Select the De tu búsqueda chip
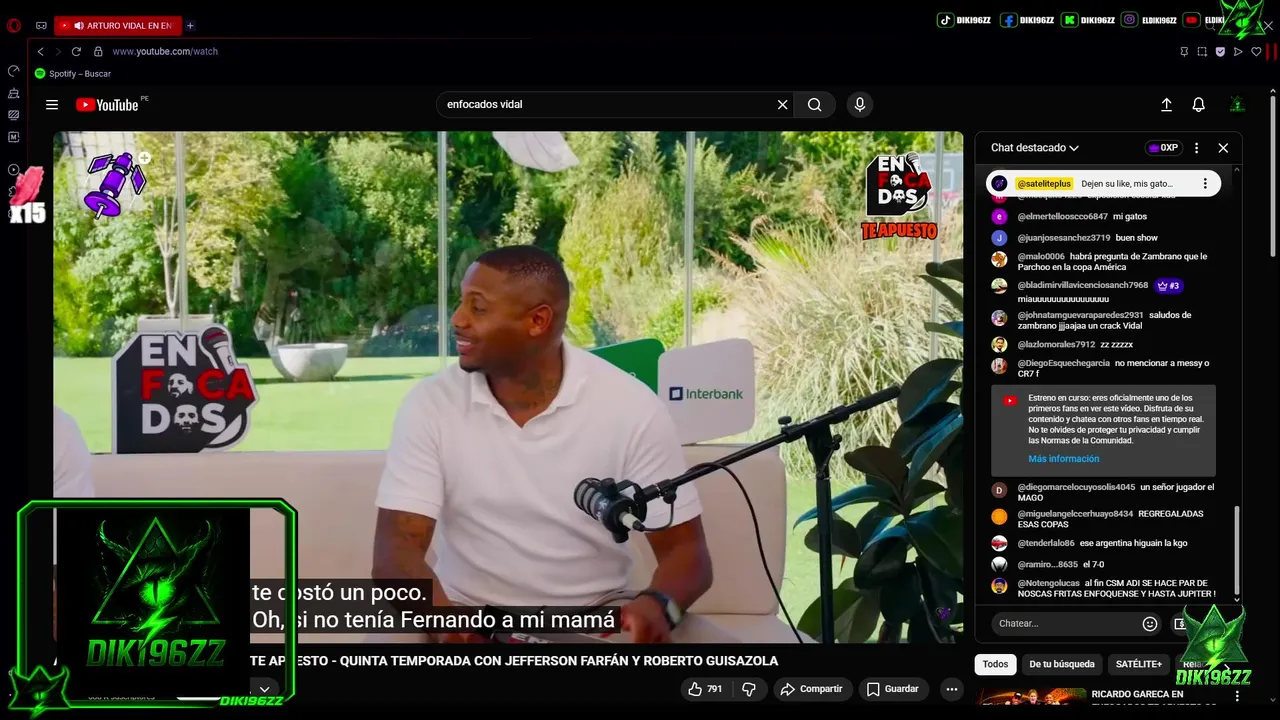The width and height of the screenshot is (1280, 720). pos(1062,664)
